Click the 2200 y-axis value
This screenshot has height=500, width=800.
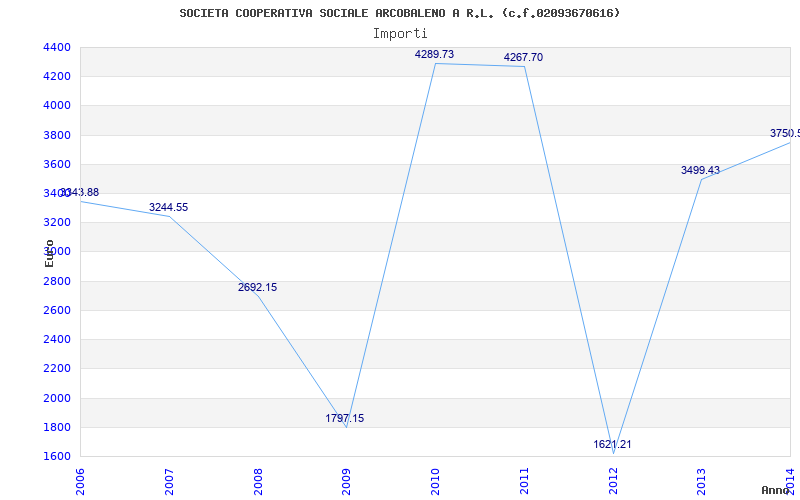point(57,368)
